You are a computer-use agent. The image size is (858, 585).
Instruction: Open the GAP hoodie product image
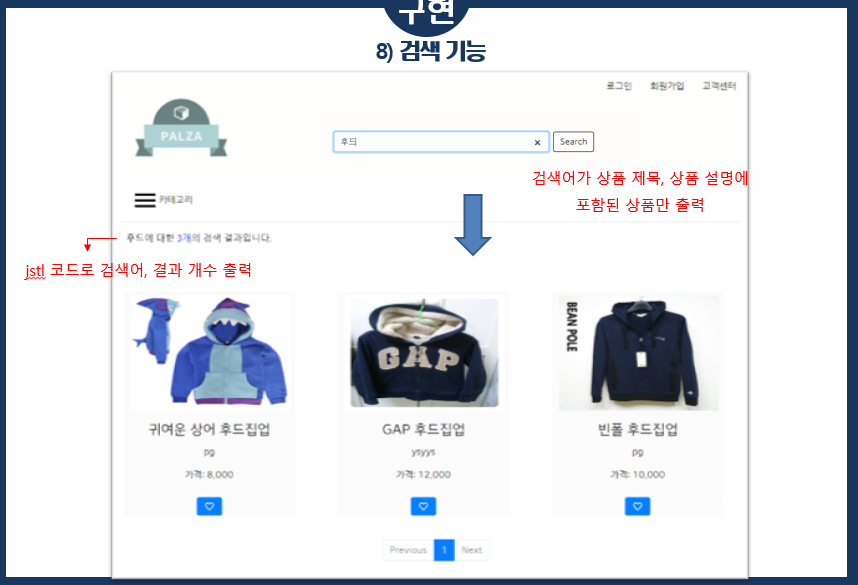tap(424, 352)
